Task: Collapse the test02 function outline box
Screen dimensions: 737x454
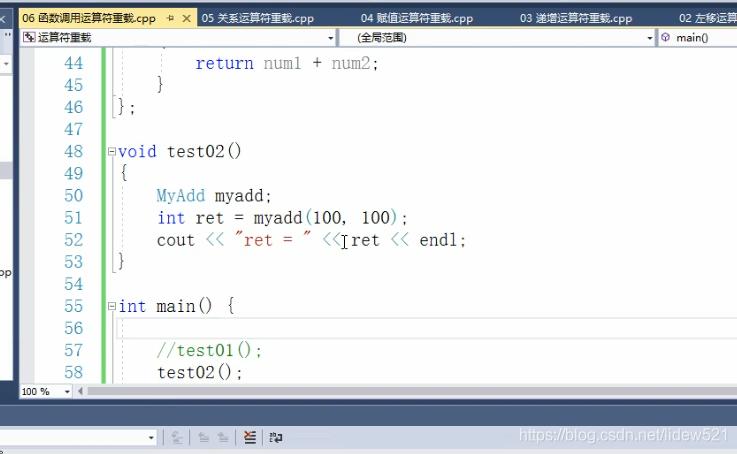Action: 111,151
